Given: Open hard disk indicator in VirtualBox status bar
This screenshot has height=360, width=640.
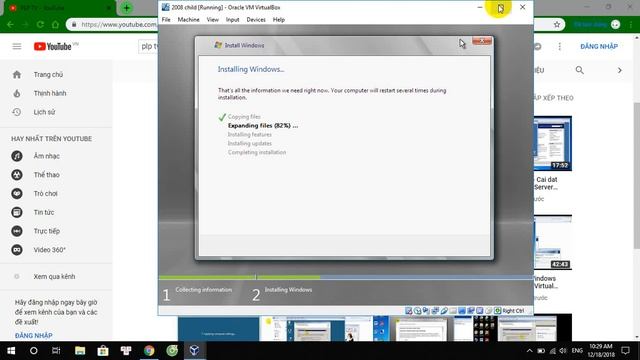Looking at the screenshot, I should point(408,311).
